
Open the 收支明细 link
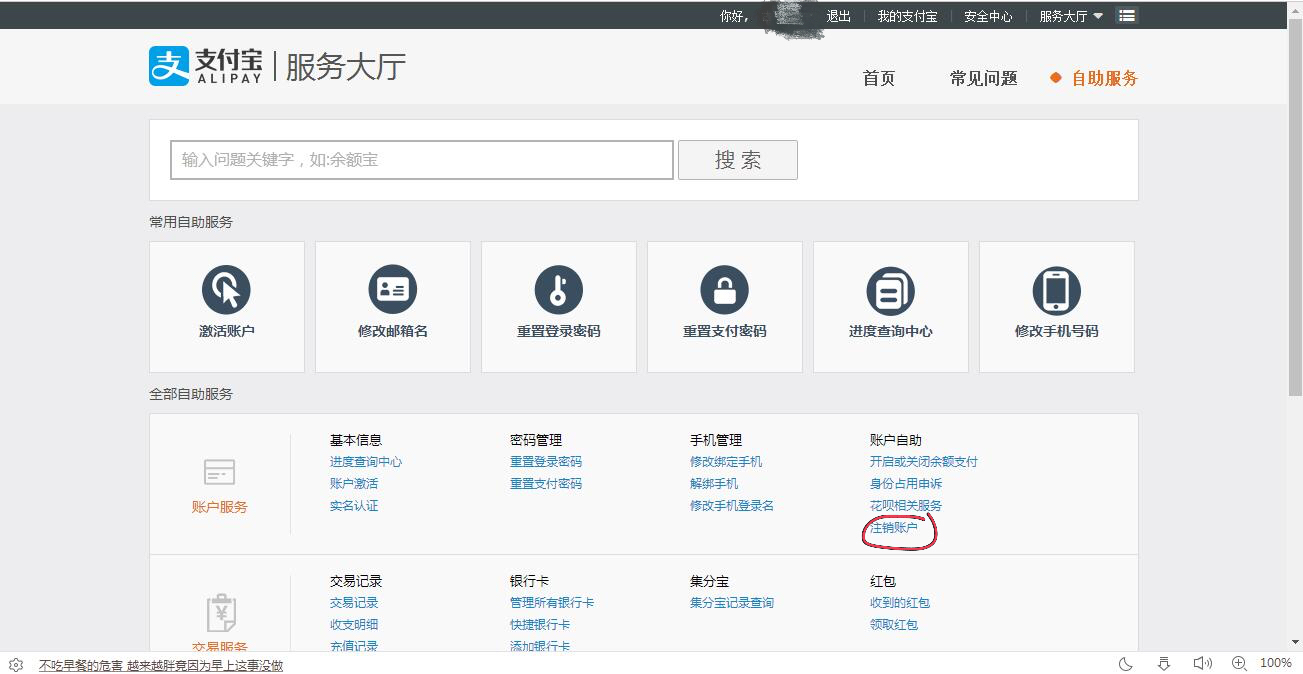[354, 625]
